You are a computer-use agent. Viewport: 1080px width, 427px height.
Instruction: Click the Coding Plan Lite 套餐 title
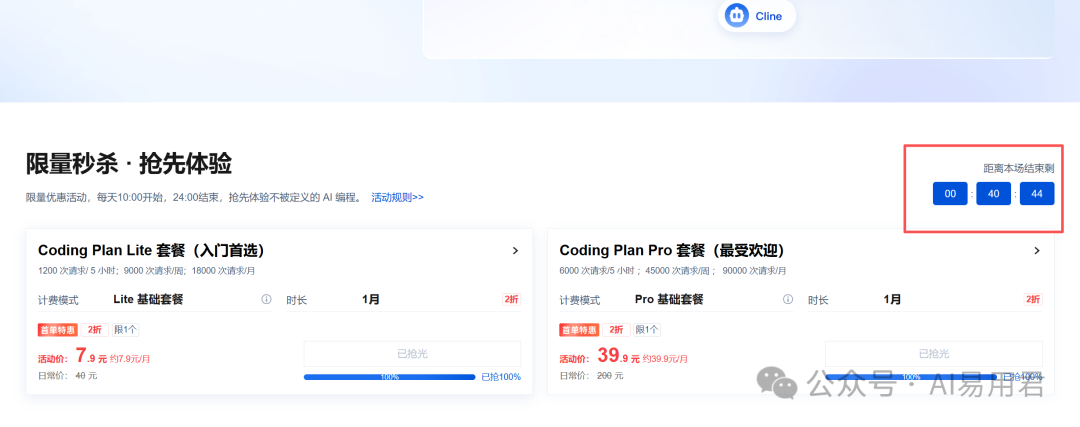pos(152,251)
